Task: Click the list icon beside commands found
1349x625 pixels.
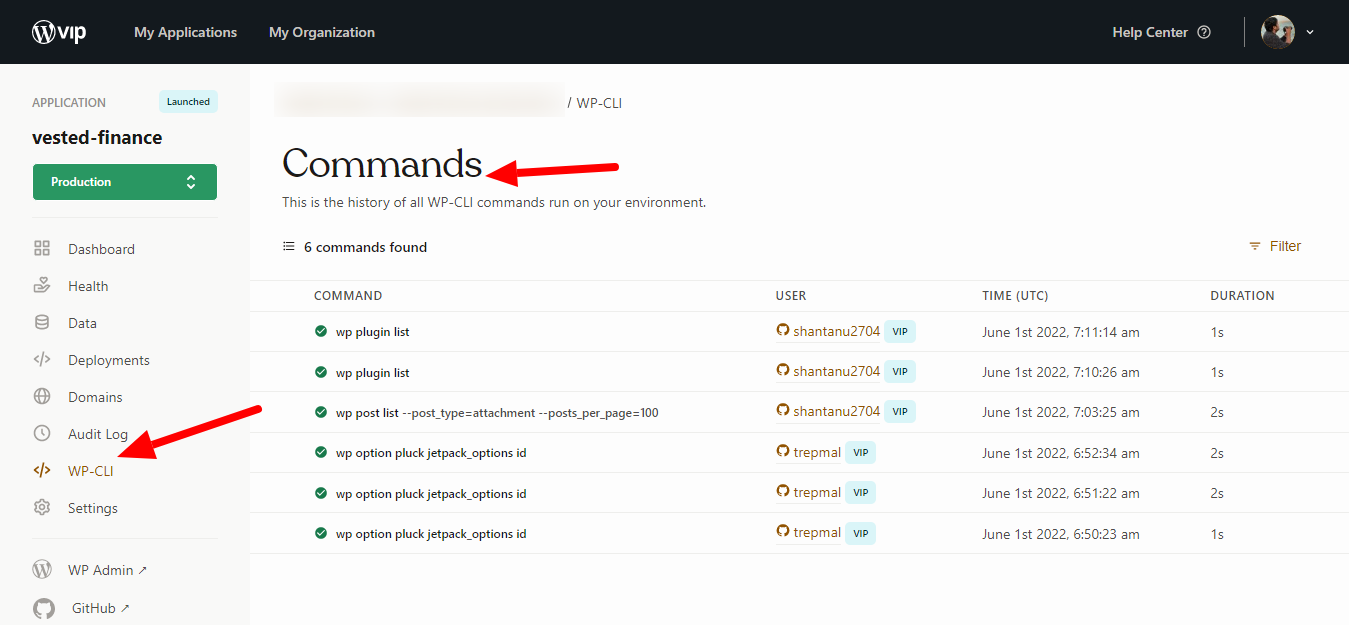Action: point(289,246)
